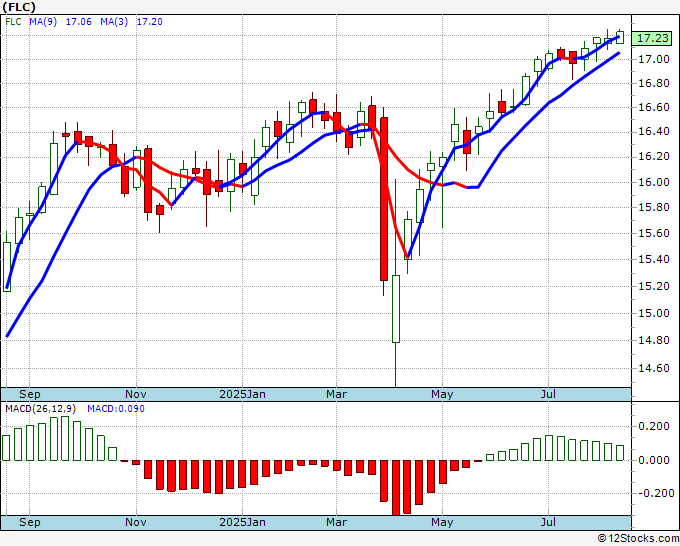Click Nov on the MACD date axis
The height and width of the screenshot is (546, 680).
click(136, 522)
